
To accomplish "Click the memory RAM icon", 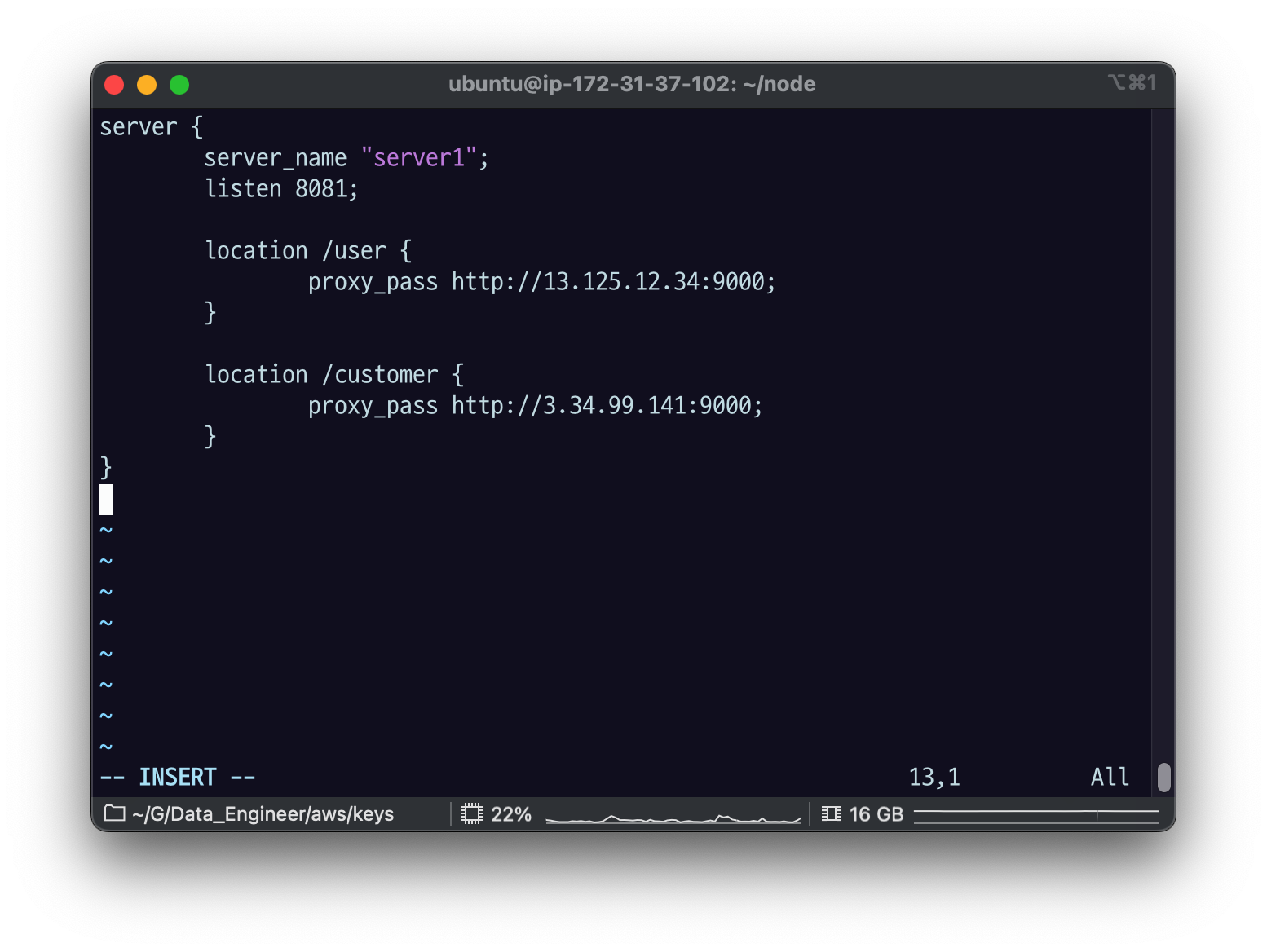I will 832,813.
